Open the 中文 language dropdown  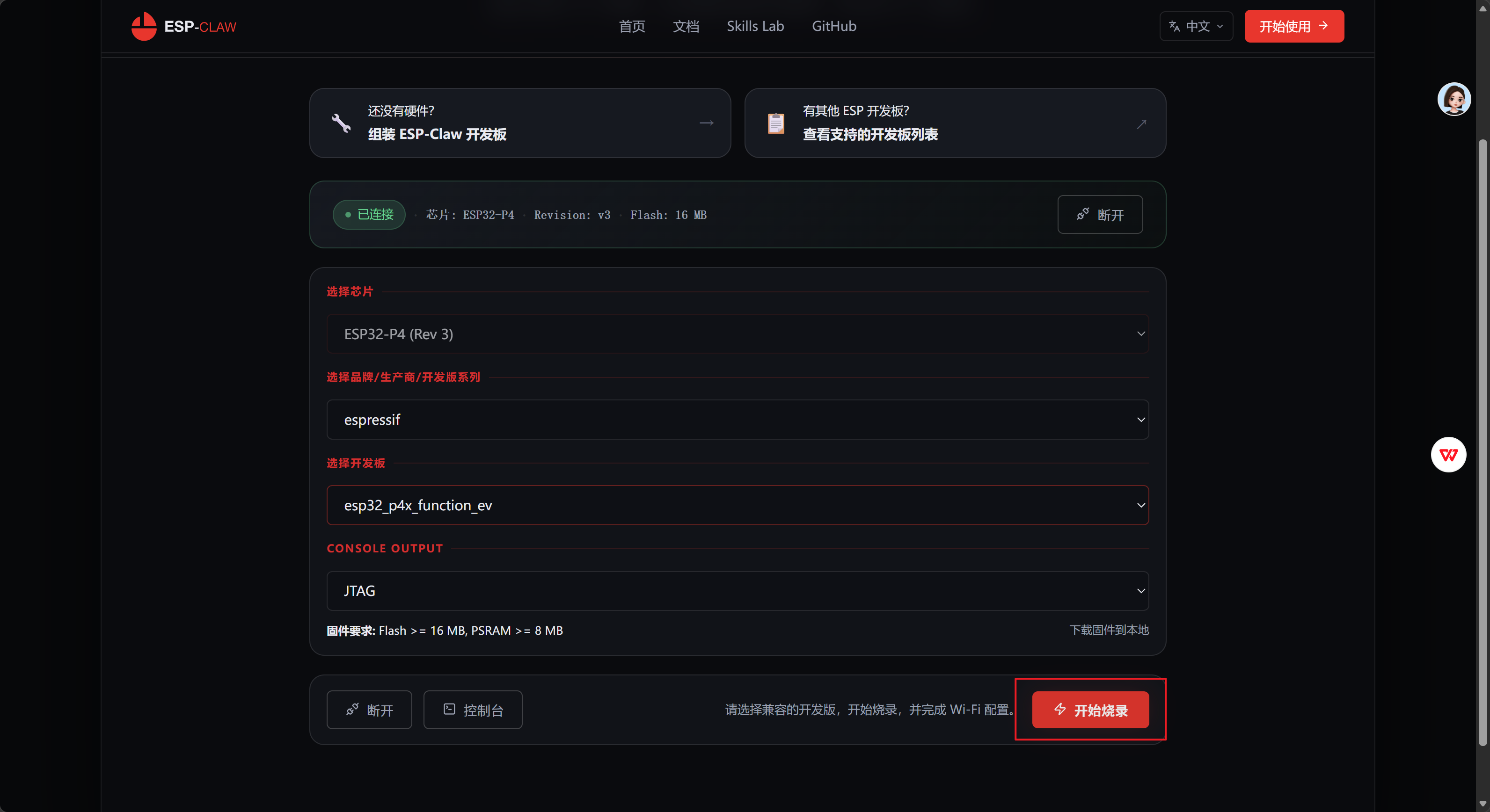(x=1196, y=27)
